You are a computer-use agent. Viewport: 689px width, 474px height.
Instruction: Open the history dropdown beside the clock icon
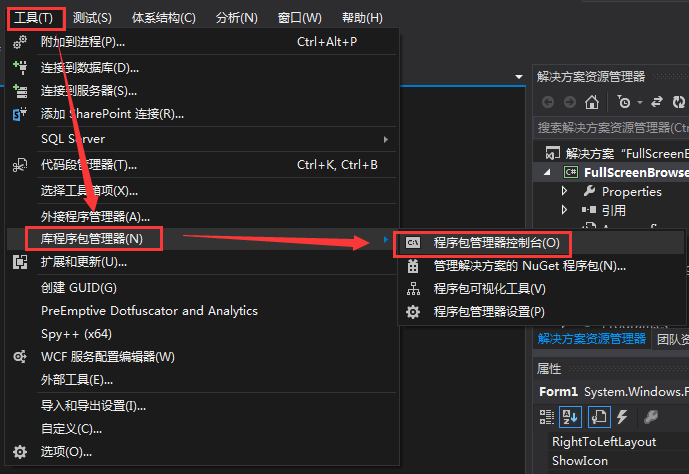click(640, 102)
